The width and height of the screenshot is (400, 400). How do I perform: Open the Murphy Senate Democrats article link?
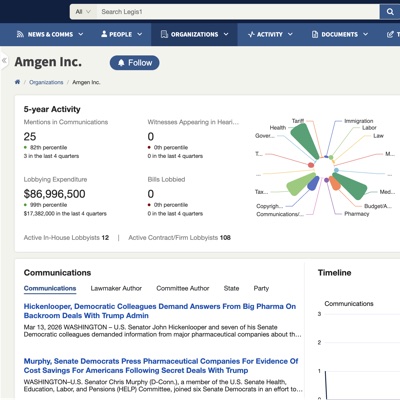tap(161, 366)
